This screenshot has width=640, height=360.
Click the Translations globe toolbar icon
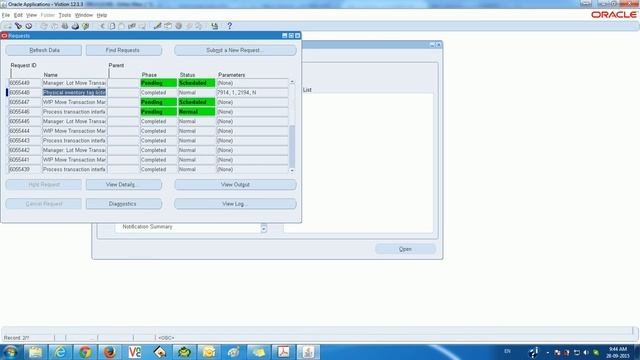(178, 26)
